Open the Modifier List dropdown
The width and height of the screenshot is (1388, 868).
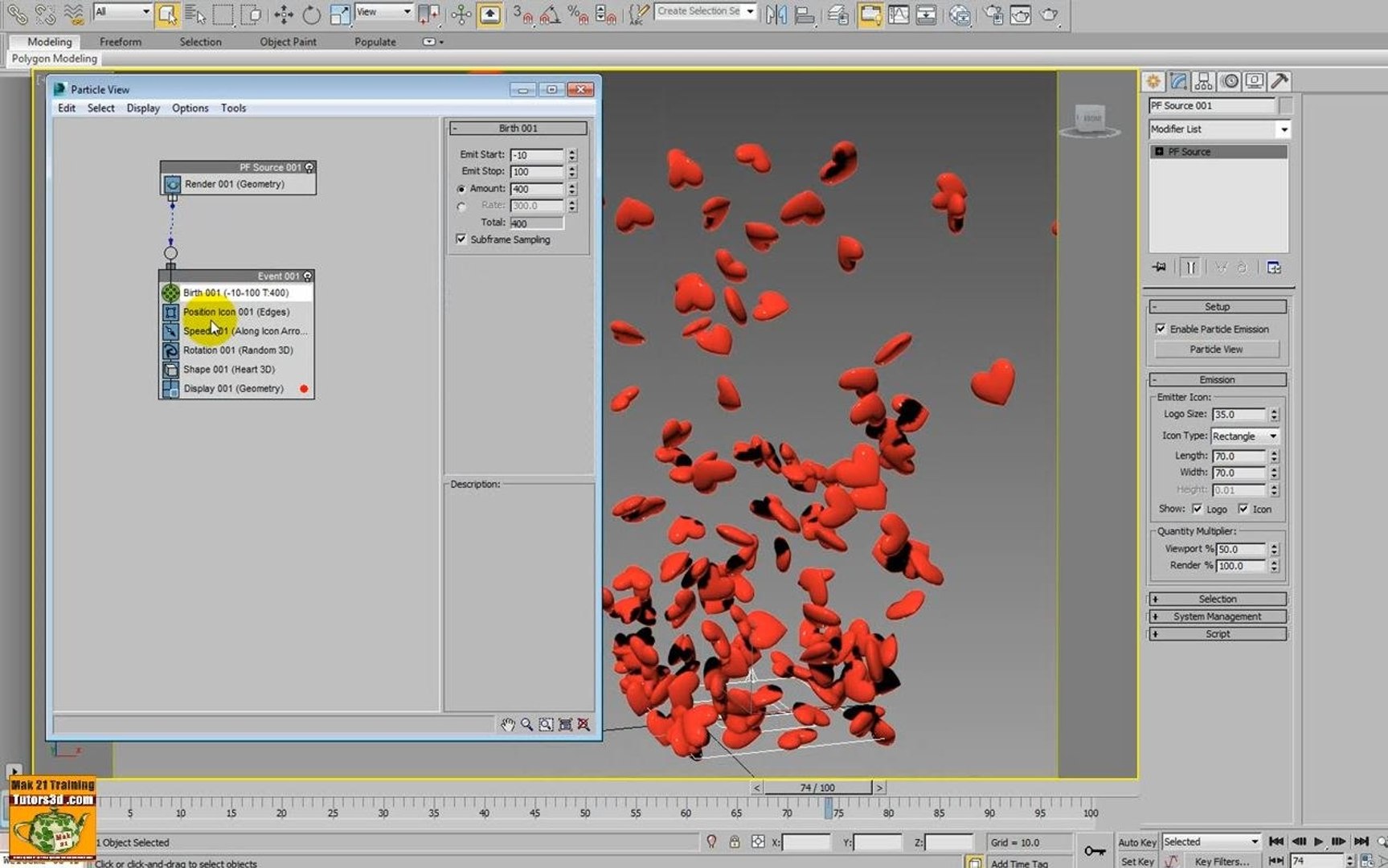pos(1218,129)
